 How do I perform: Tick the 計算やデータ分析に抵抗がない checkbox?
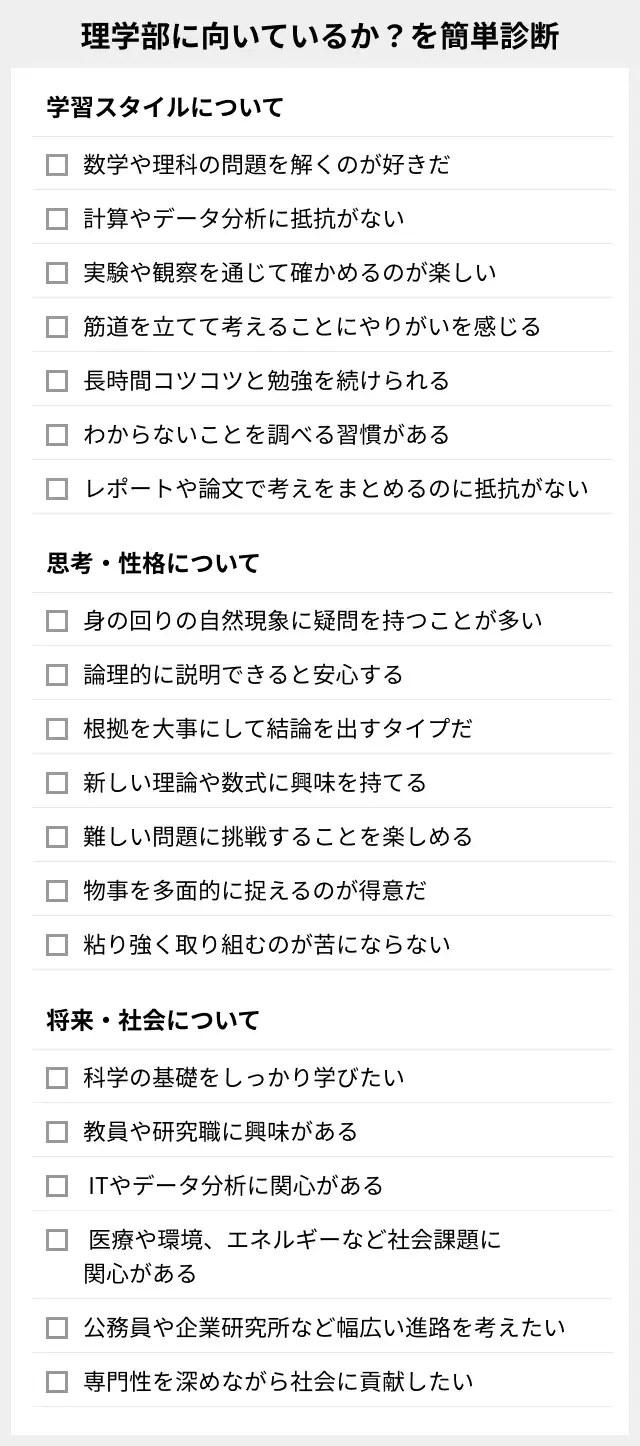coord(57,218)
